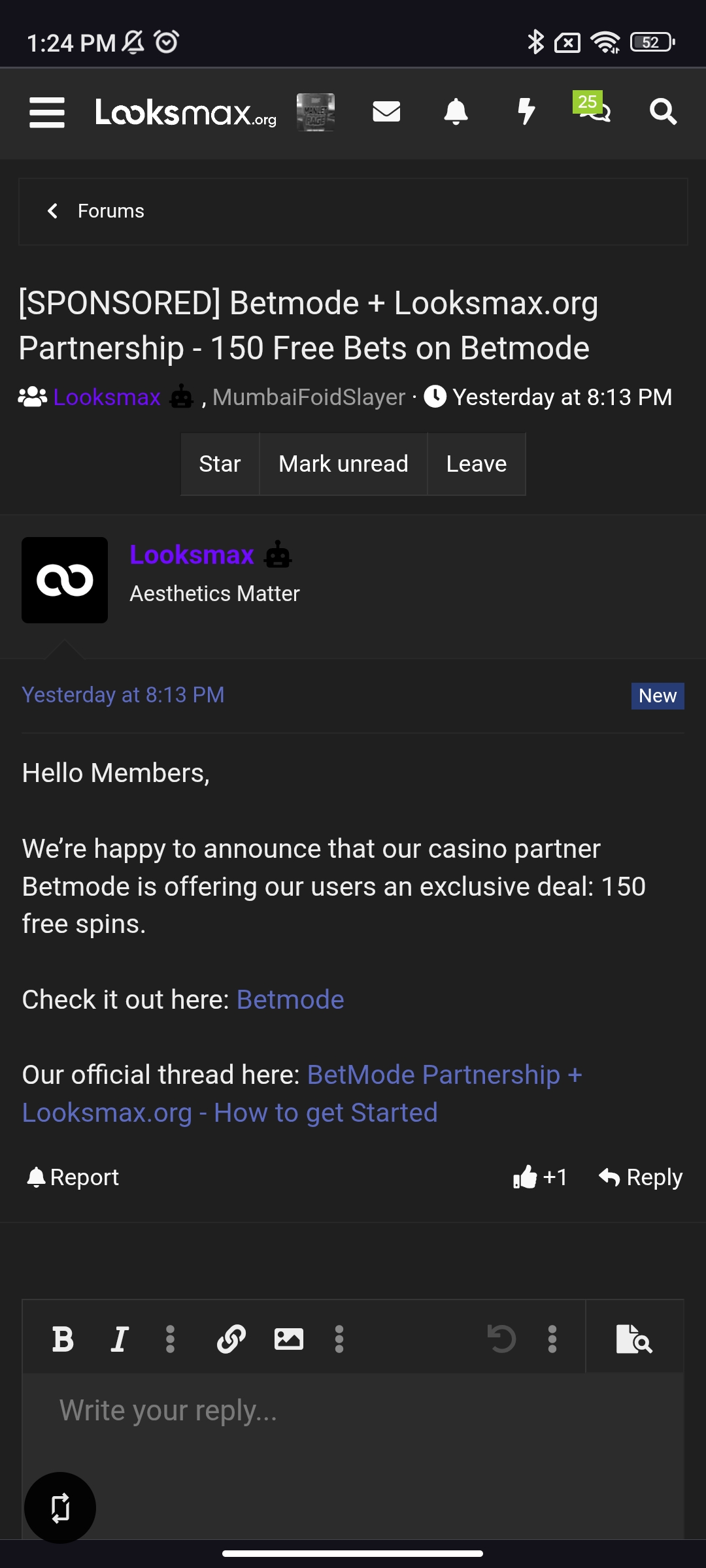Toggle italic formatting in the editor
This screenshot has height=1568, width=706.
120,1339
